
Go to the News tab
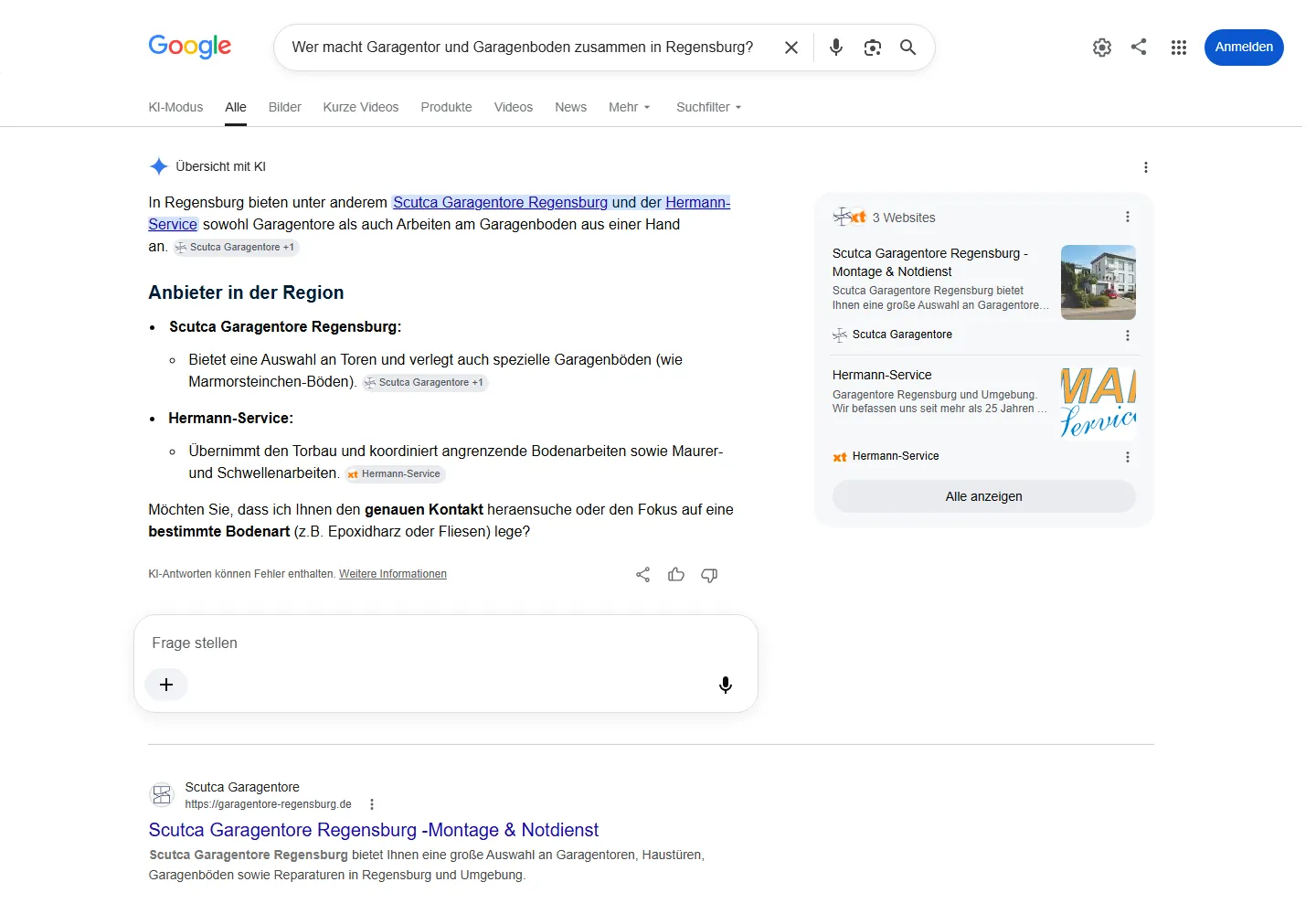[x=571, y=107]
